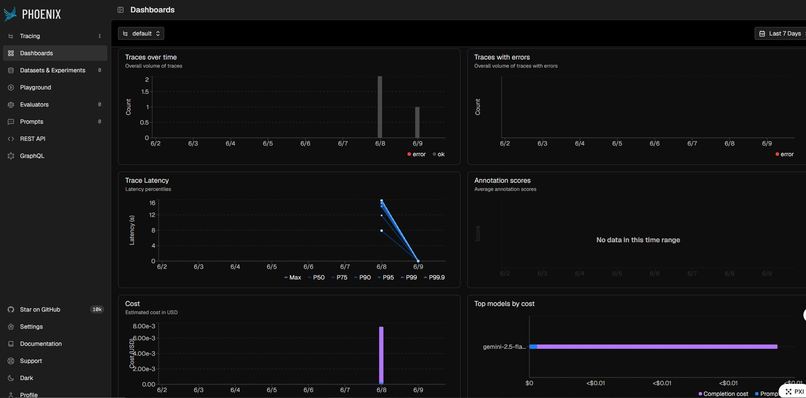Open the Playground page
This screenshot has height=398, width=806.
(55, 87)
